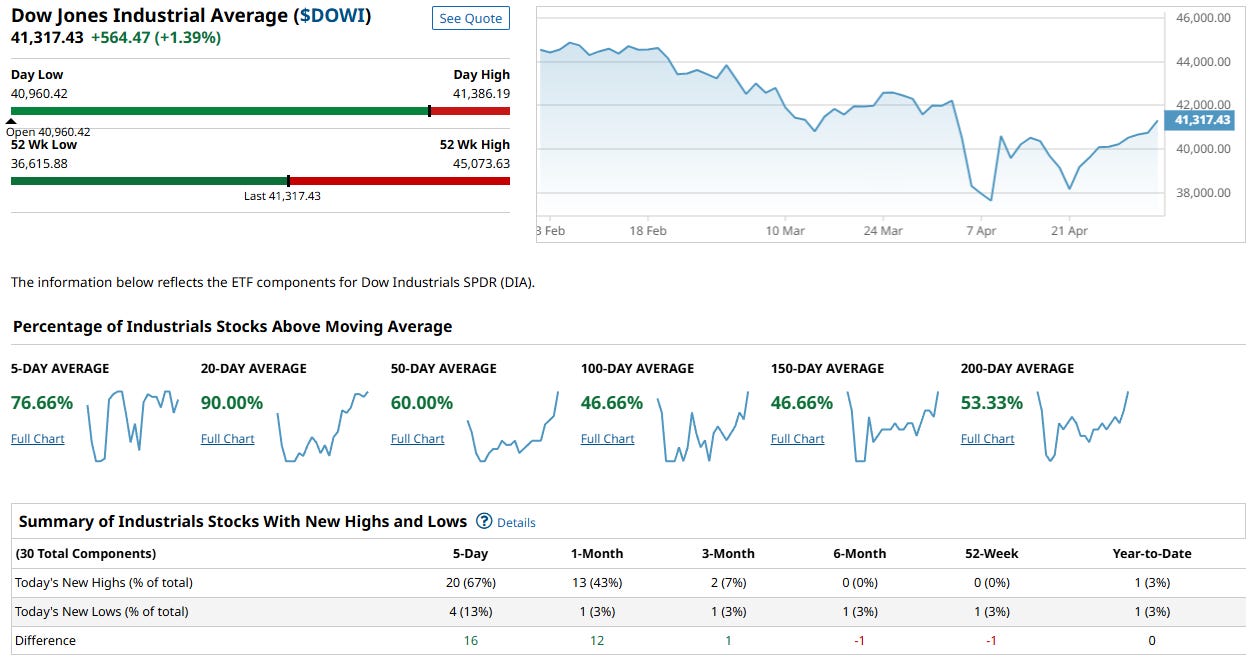Image resolution: width=1256 pixels, height=670 pixels.
Task: Click the 3-Month column header
Action: 728,553
